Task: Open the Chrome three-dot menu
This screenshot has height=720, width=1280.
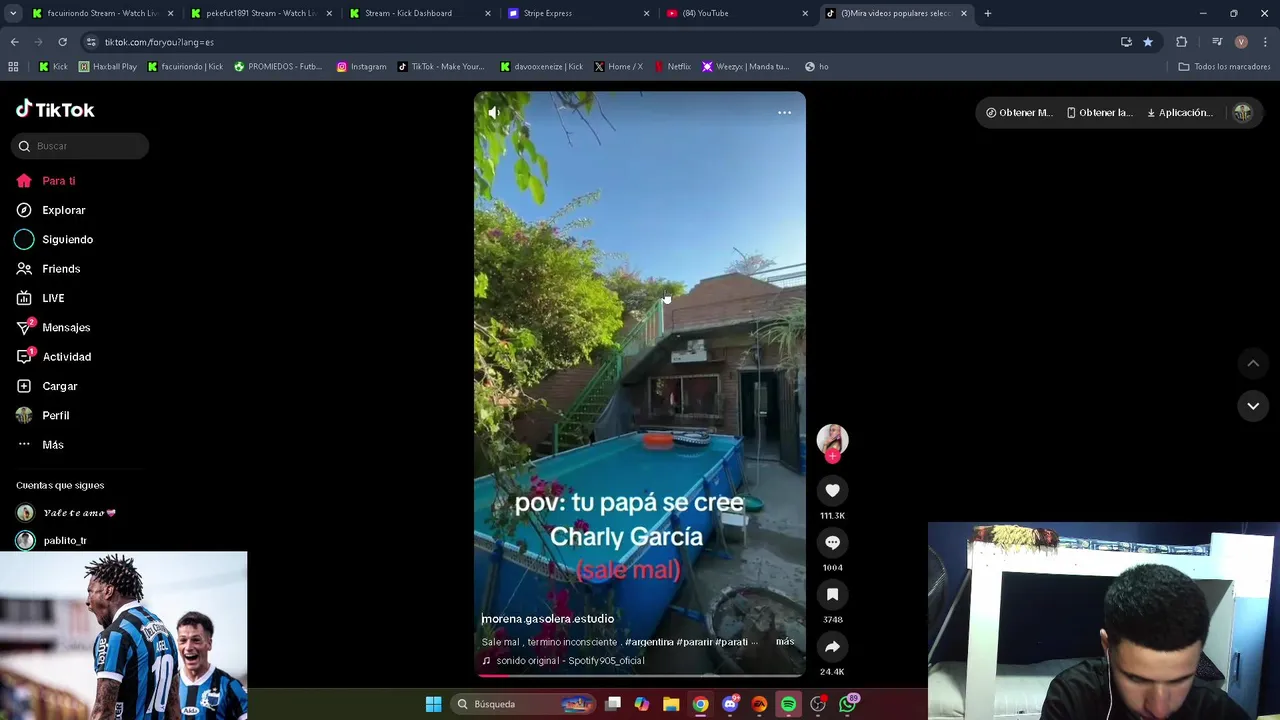Action: pos(1266,42)
